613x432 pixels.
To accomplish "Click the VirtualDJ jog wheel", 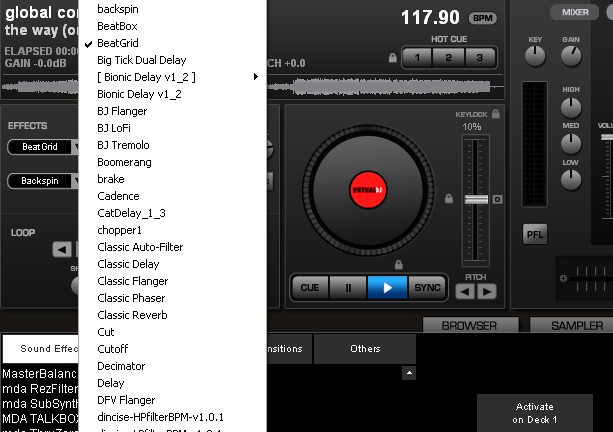I will [x=368, y=190].
